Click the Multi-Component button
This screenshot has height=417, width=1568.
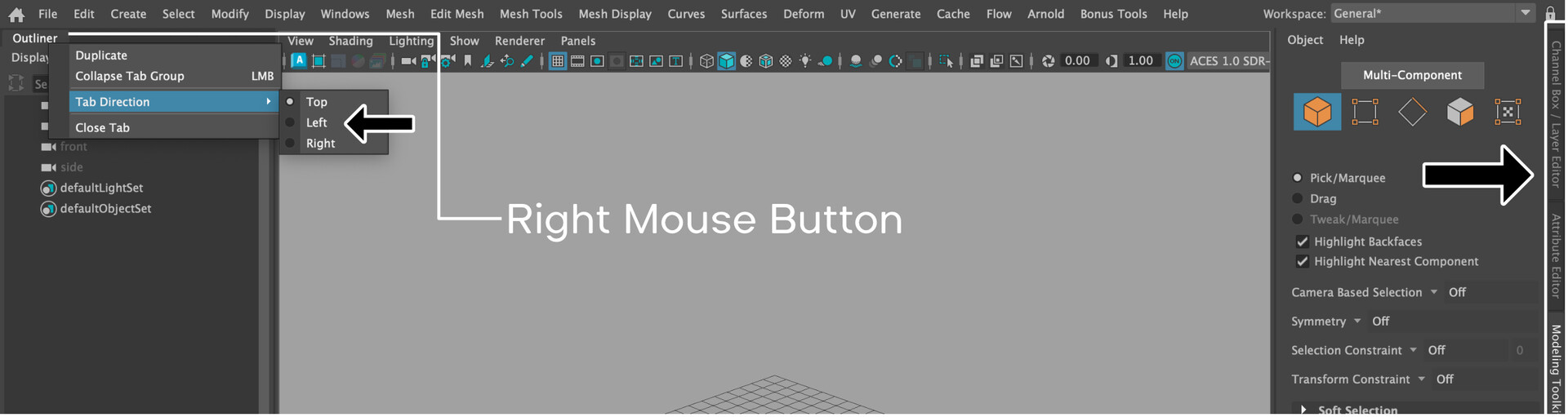click(x=1412, y=75)
